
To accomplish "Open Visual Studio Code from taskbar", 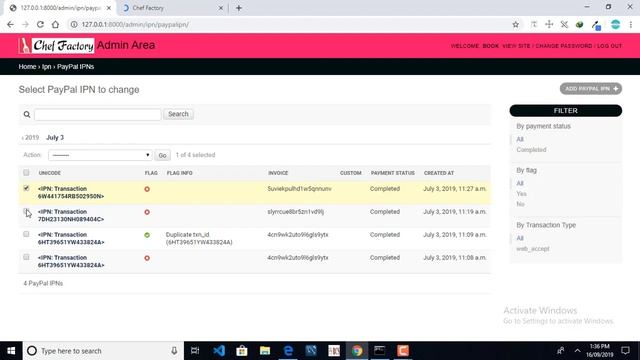I will (219, 351).
